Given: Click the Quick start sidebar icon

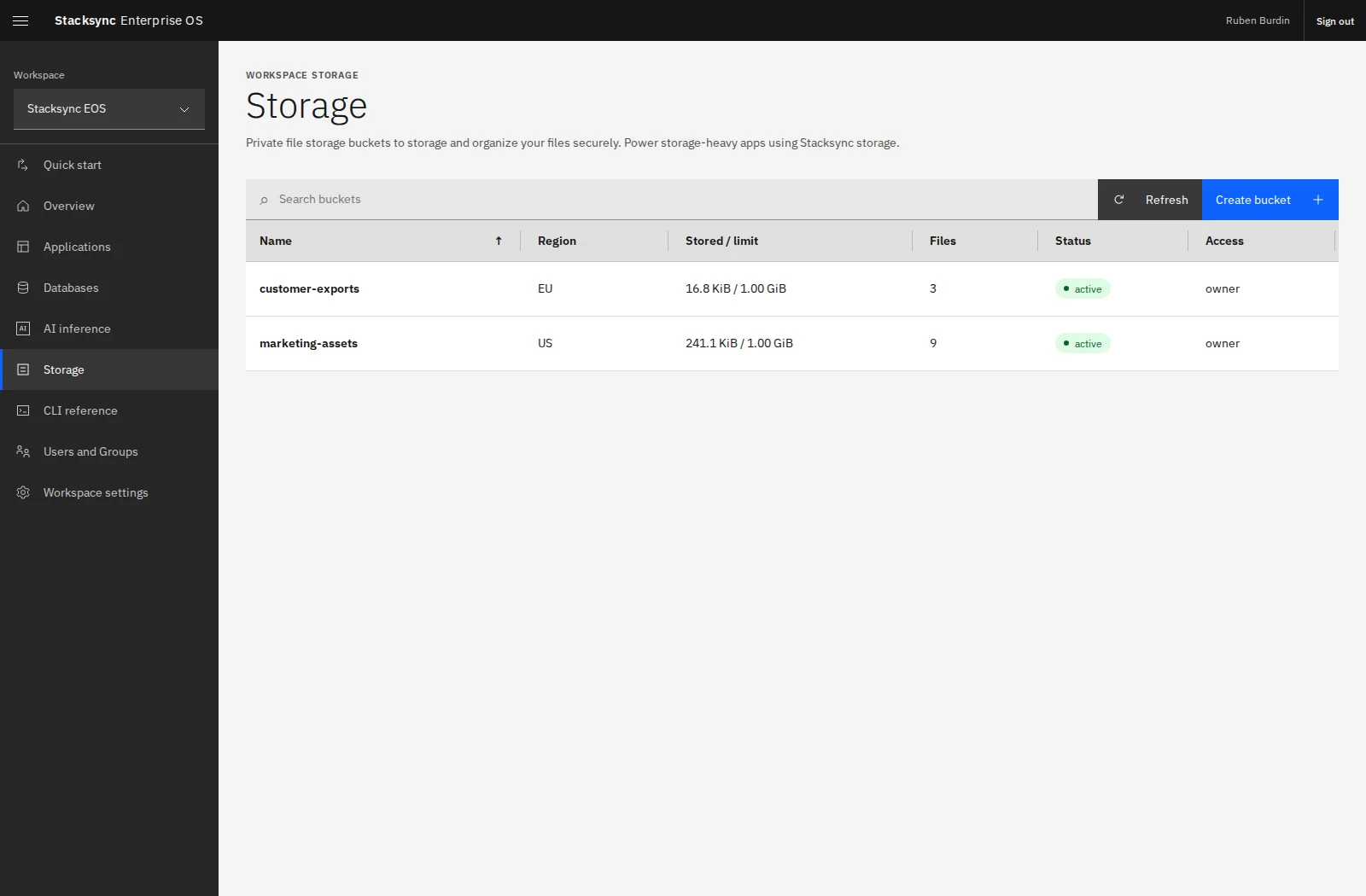Looking at the screenshot, I should pos(23,165).
